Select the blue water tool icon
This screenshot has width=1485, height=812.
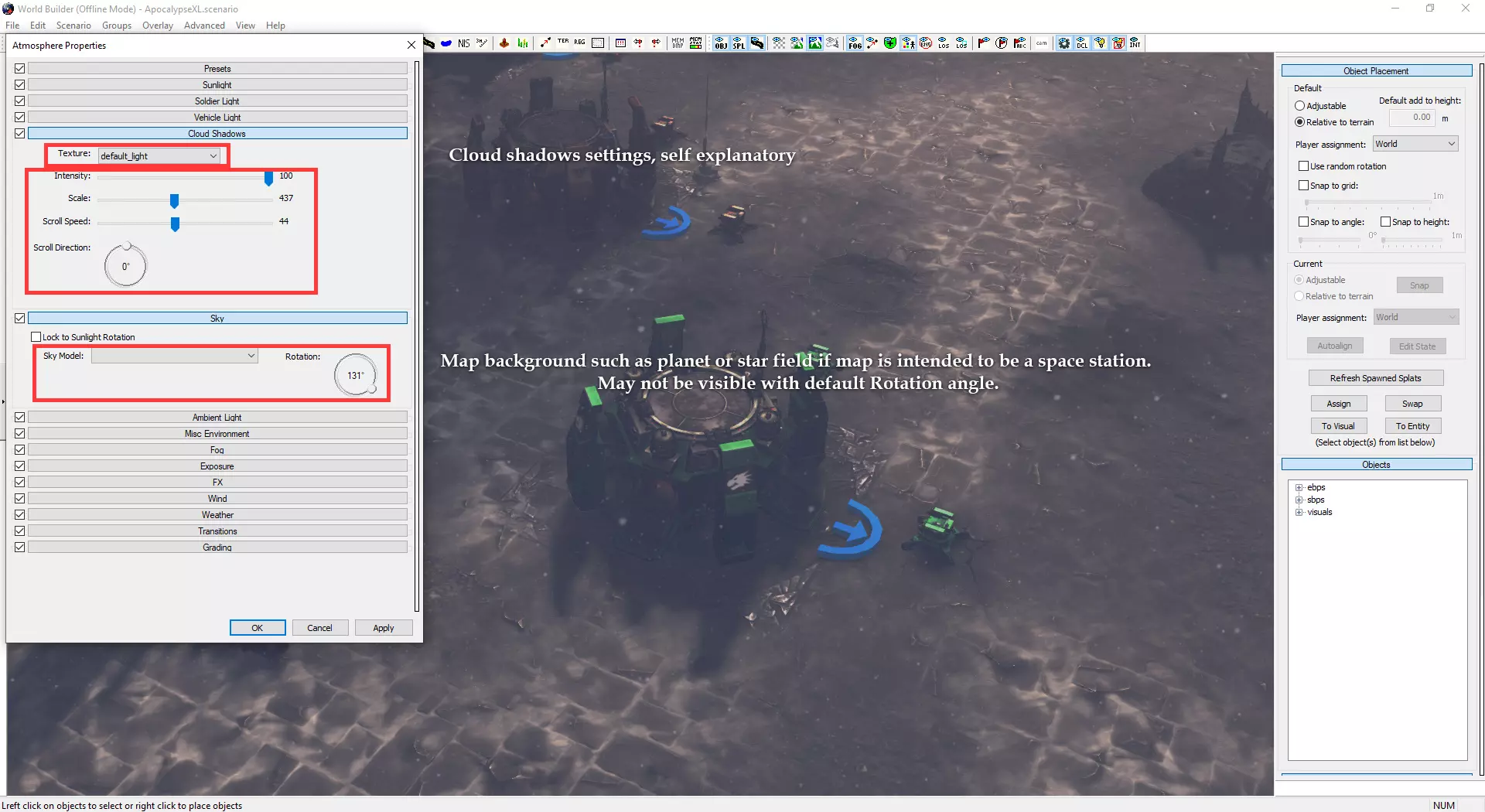point(446,43)
